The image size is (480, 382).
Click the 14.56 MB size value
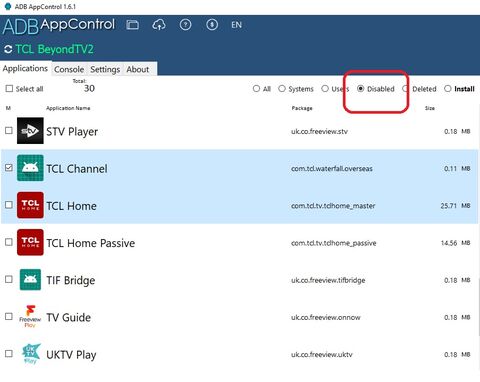[x=455, y=243]
